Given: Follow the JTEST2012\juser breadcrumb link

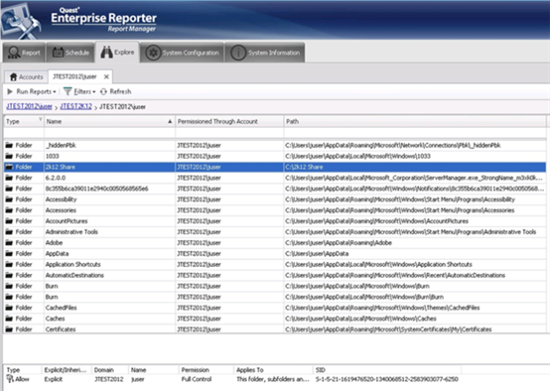Looking at the screenshot, I should pos(29,107).
